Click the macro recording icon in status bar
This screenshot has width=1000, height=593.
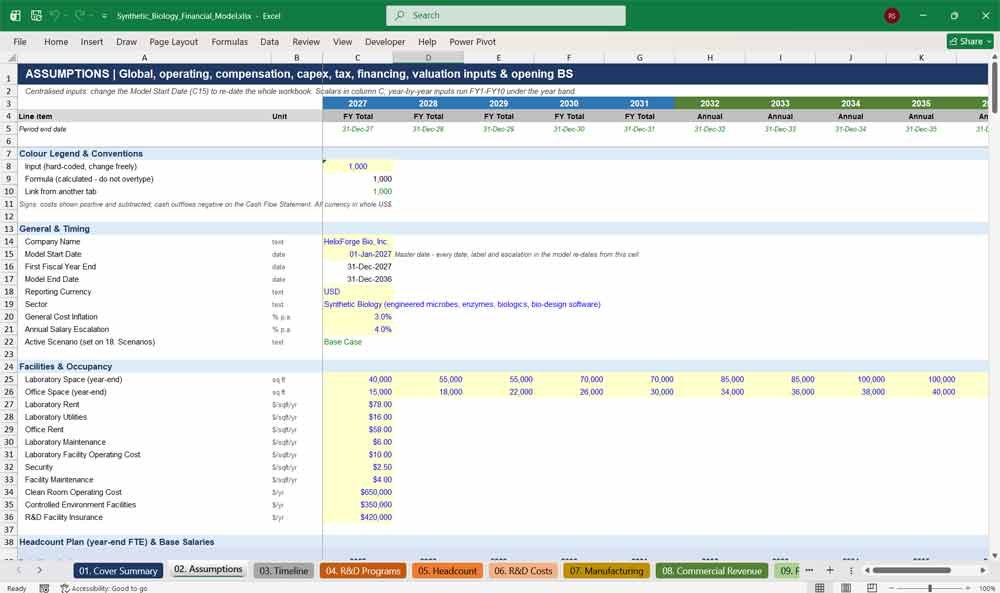44,588
